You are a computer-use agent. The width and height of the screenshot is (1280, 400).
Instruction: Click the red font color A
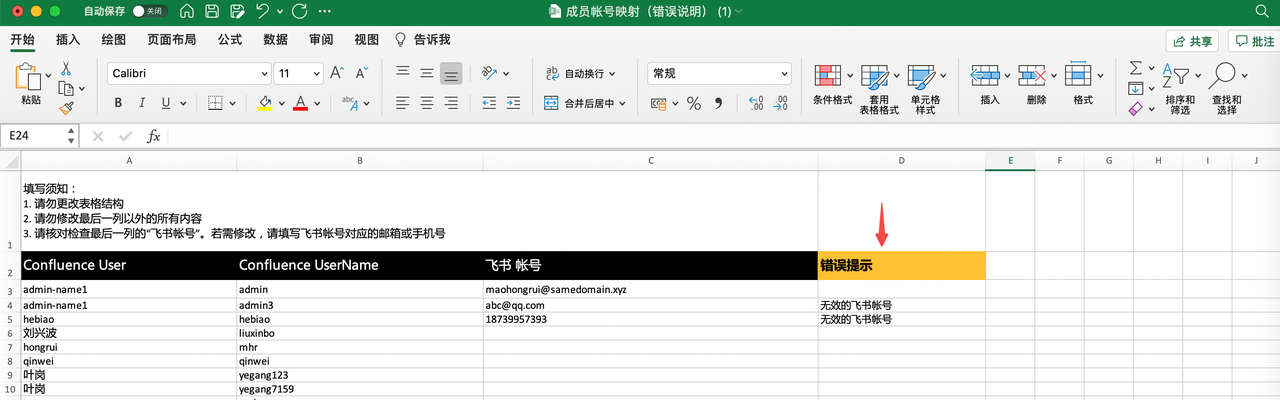point(300,103)
